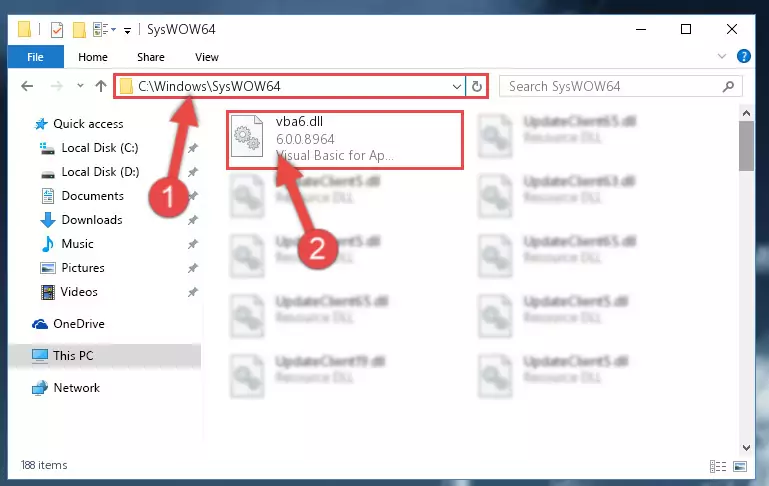Click the OneDrive cloud icon

pos(40,324)
